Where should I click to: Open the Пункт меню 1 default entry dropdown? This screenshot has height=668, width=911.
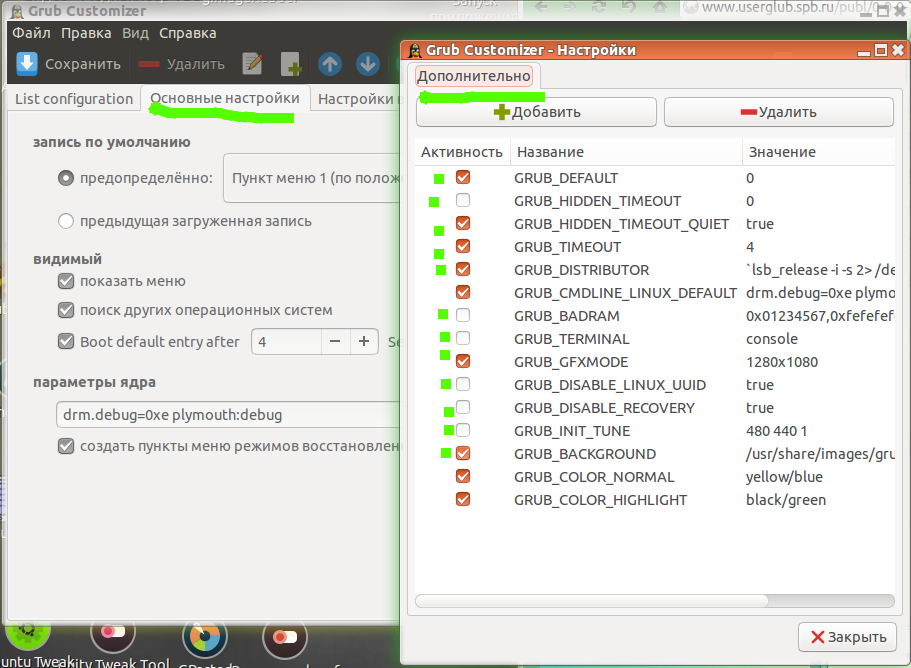click(313, 178)
